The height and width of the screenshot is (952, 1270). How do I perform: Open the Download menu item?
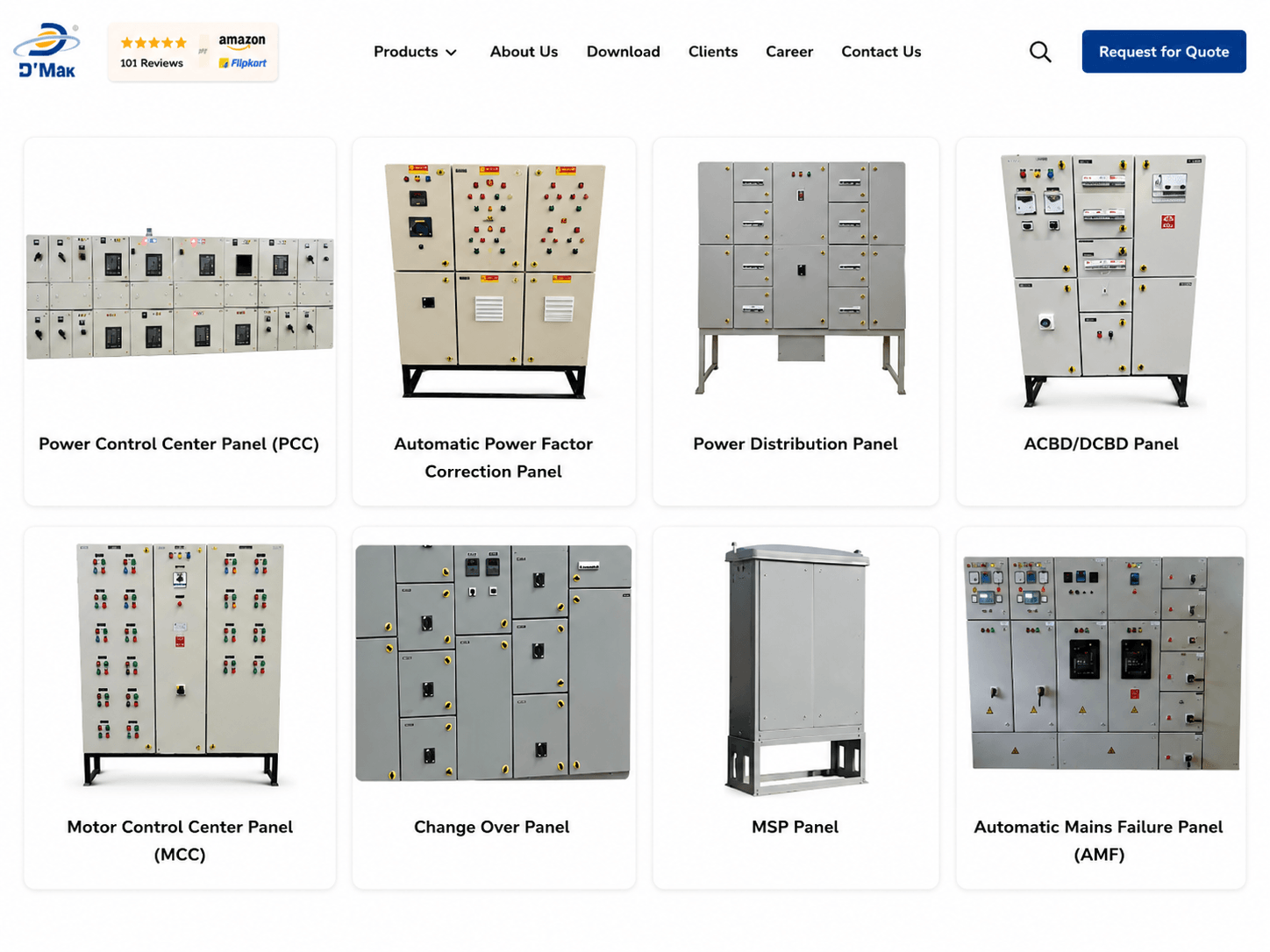(x=623, y=52)
